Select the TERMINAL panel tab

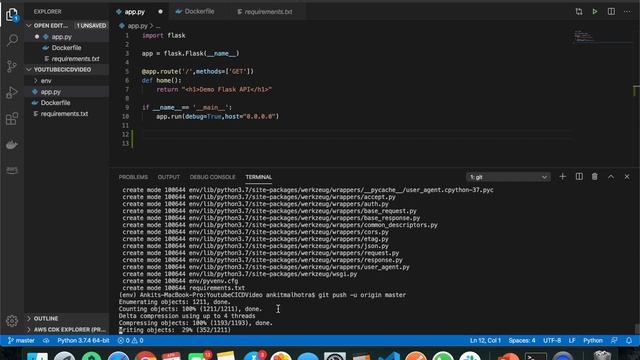click(258, 177)
